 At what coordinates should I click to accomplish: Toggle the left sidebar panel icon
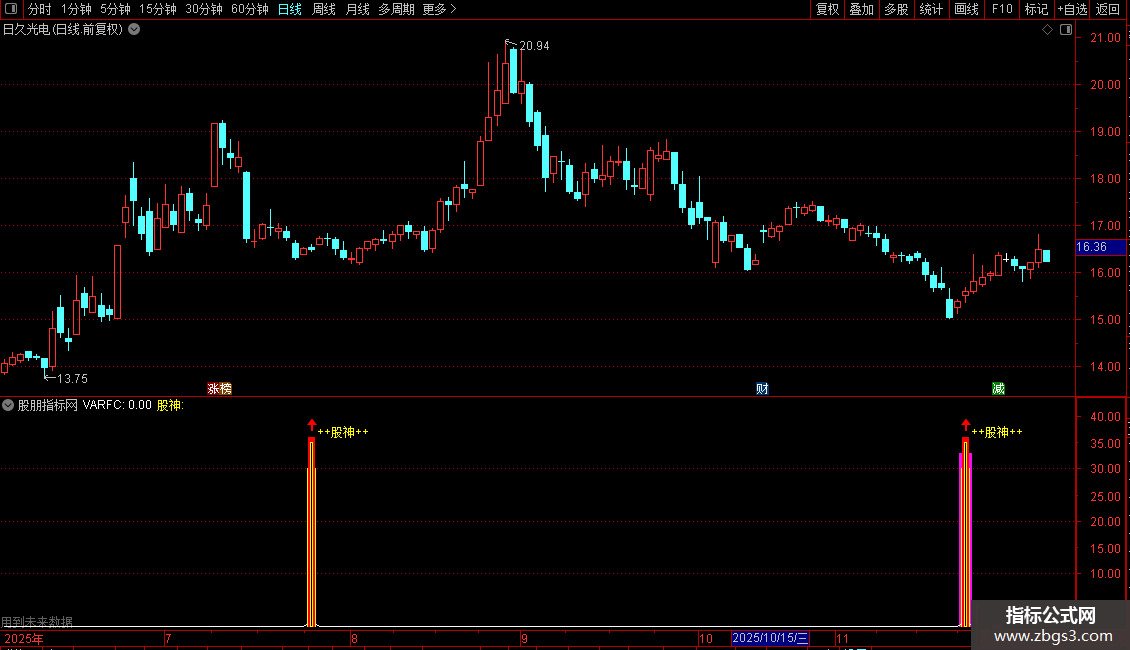[x=10, y=9]
